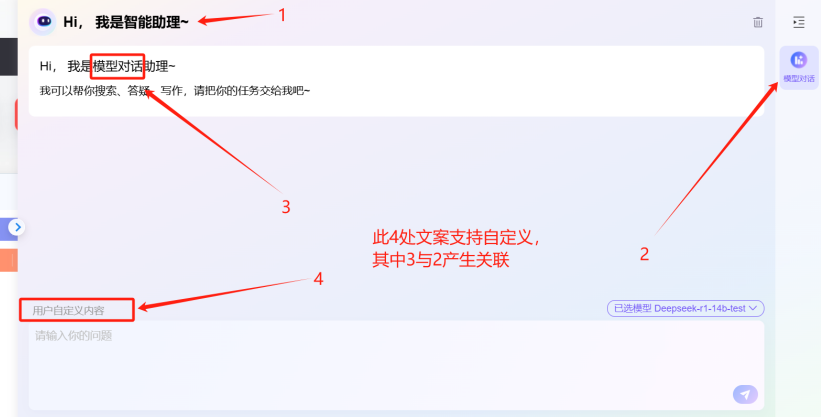This screenshot has height=417, width=821.
Task: Click the robot avatar in the header
Action: pos(43,22)
